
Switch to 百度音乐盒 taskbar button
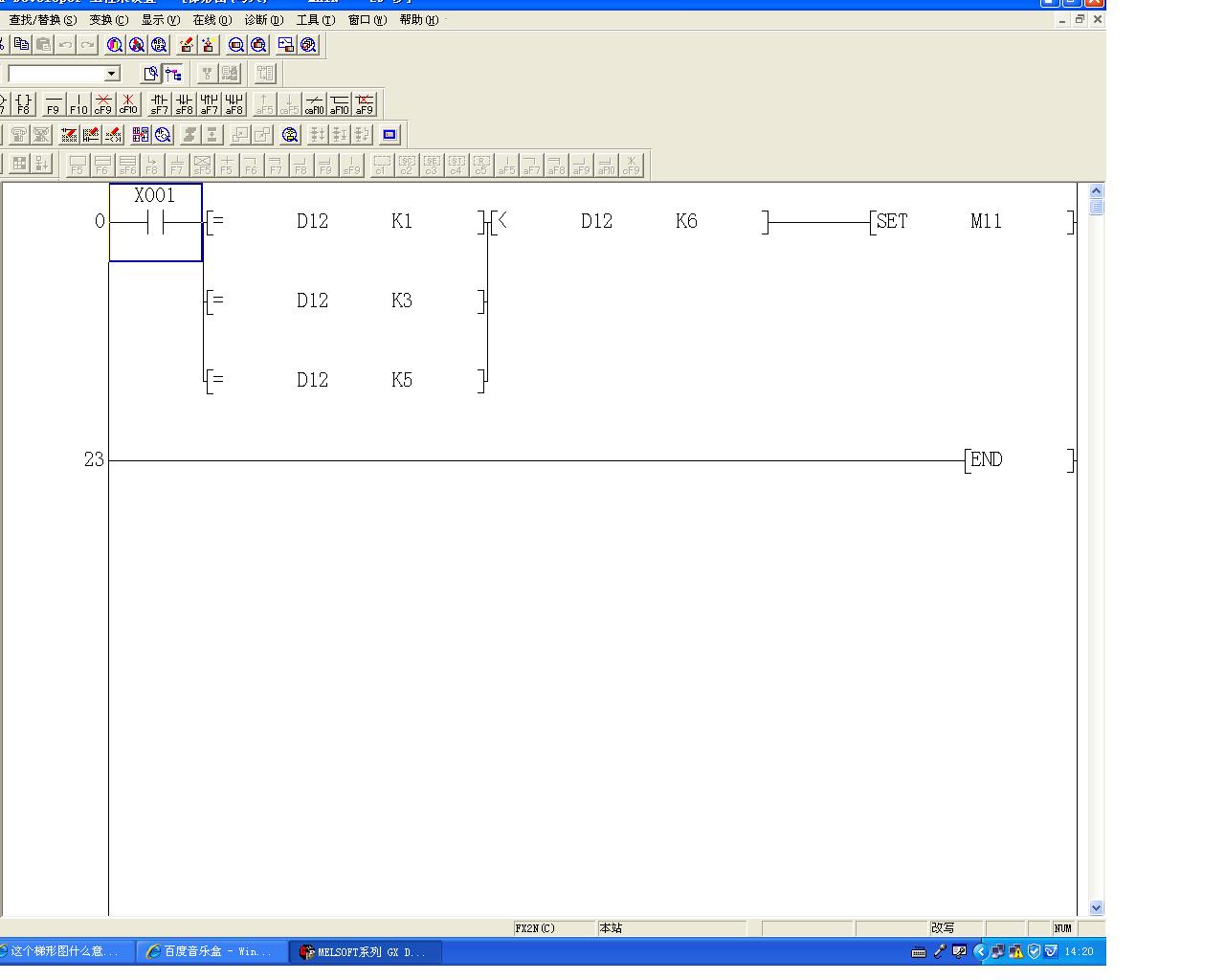pos(210,951)
